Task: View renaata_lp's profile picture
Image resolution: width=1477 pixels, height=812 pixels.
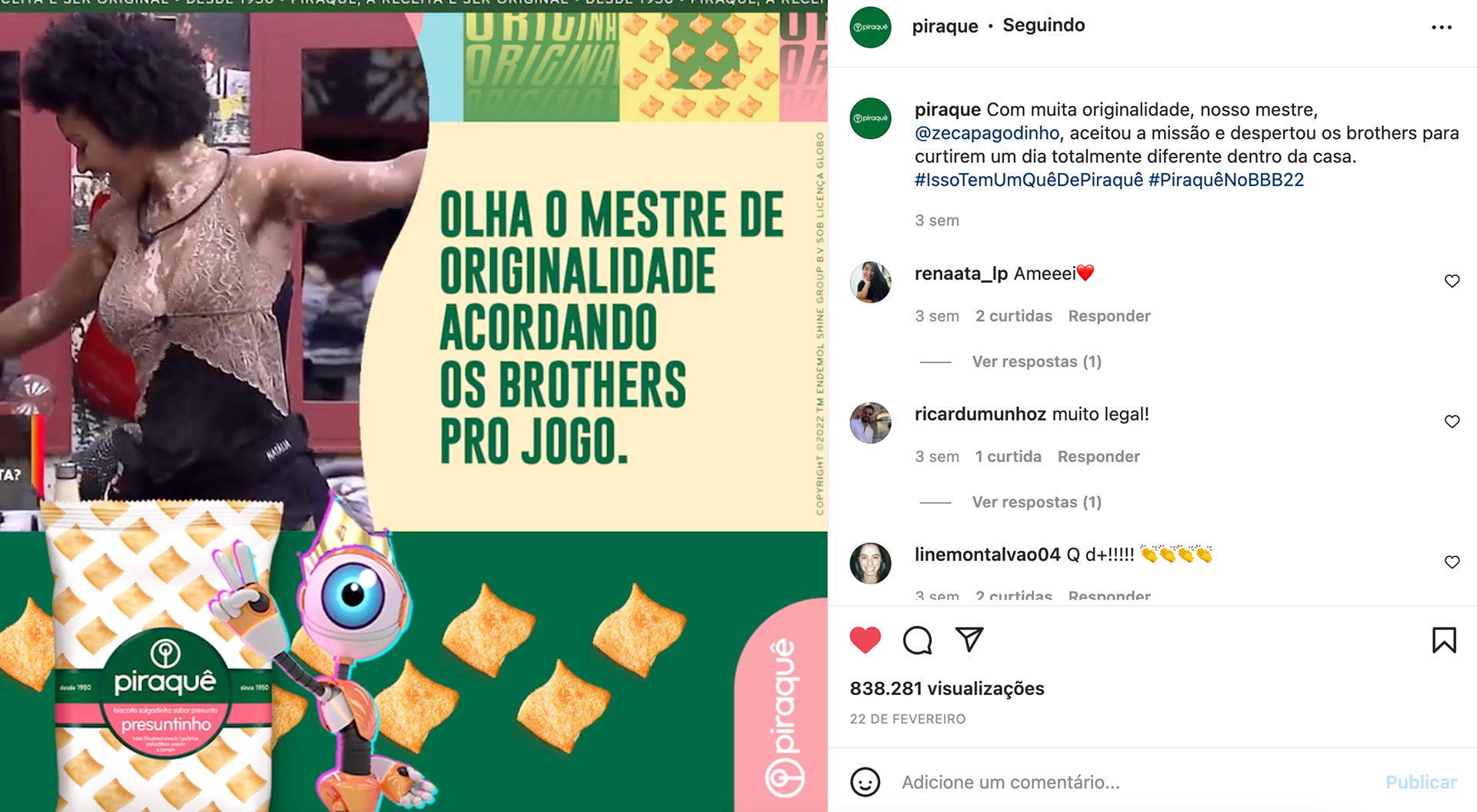Action: click(x=870, y=281)
